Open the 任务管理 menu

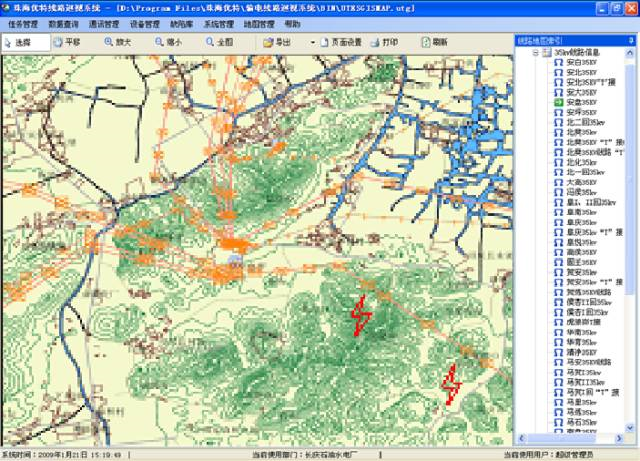point(23,22)
